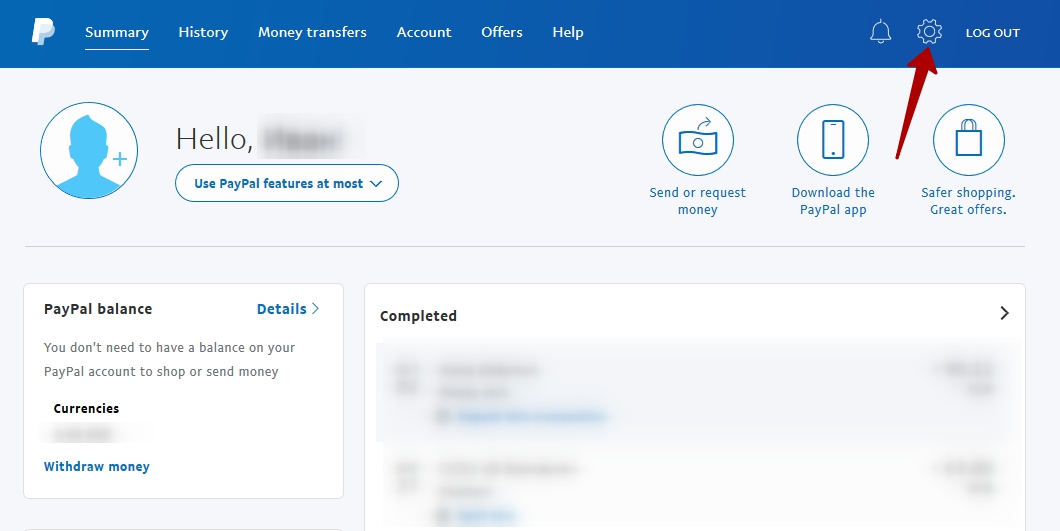This screenshot has height=531, width=1060.
Task: Click the Send or request money icon
Action: tap(698, 140)
